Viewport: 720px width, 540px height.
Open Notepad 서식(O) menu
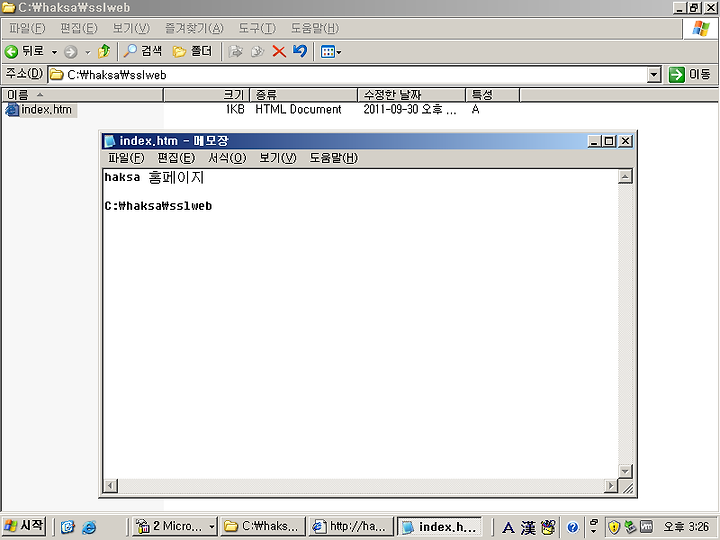coord(227,158)
